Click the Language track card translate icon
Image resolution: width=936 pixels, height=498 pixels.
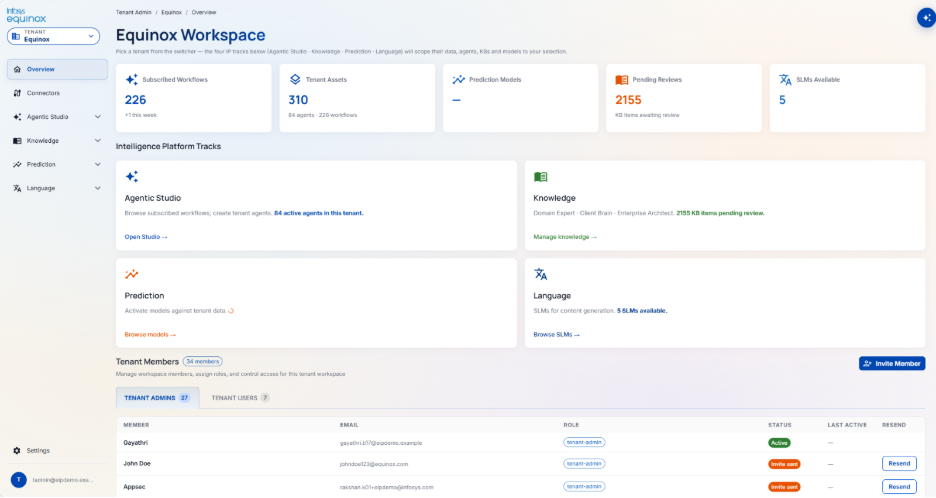point(540,274)
